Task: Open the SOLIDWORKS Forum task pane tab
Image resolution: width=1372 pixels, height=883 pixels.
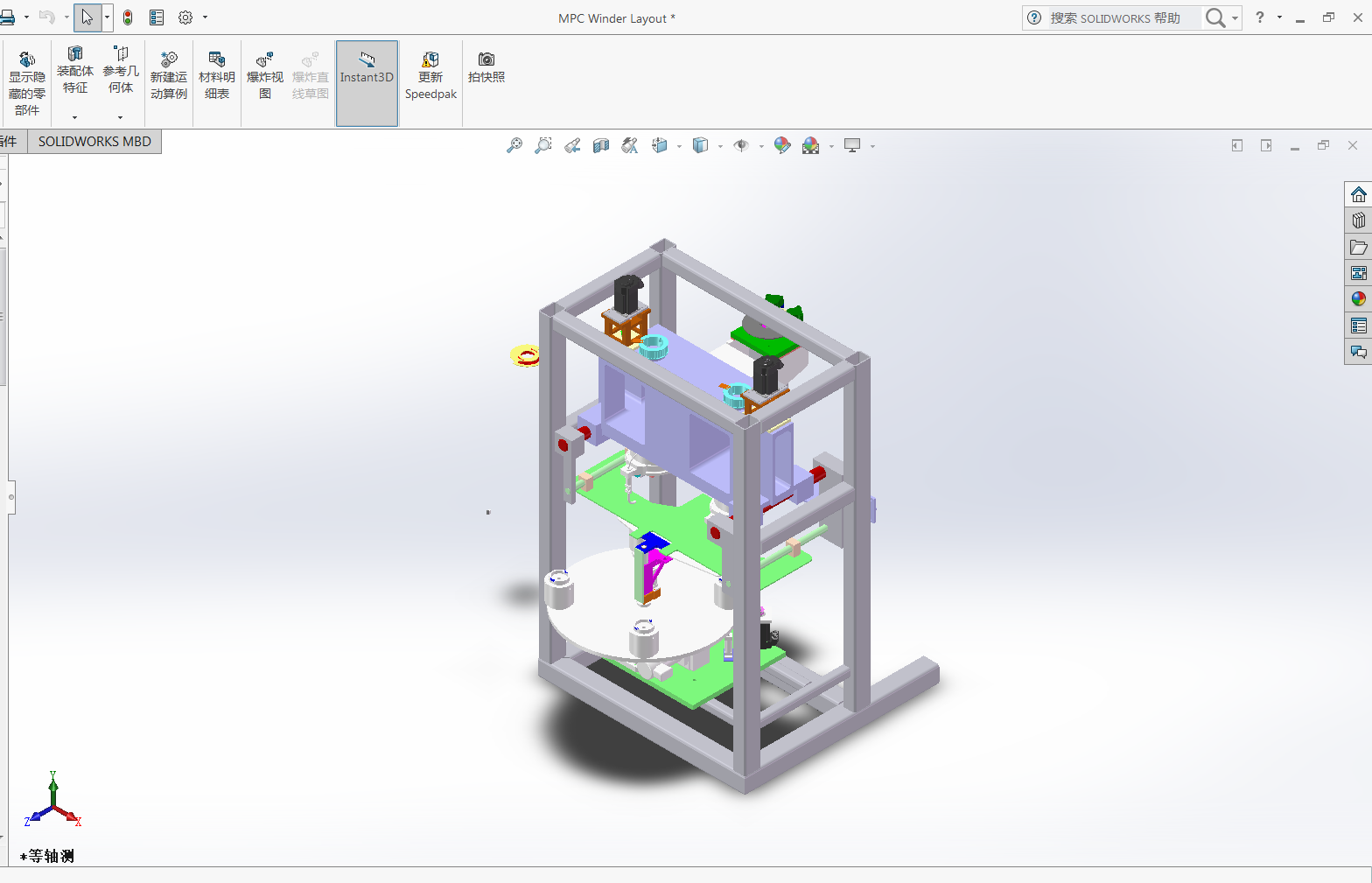Action: (1359, 352)
